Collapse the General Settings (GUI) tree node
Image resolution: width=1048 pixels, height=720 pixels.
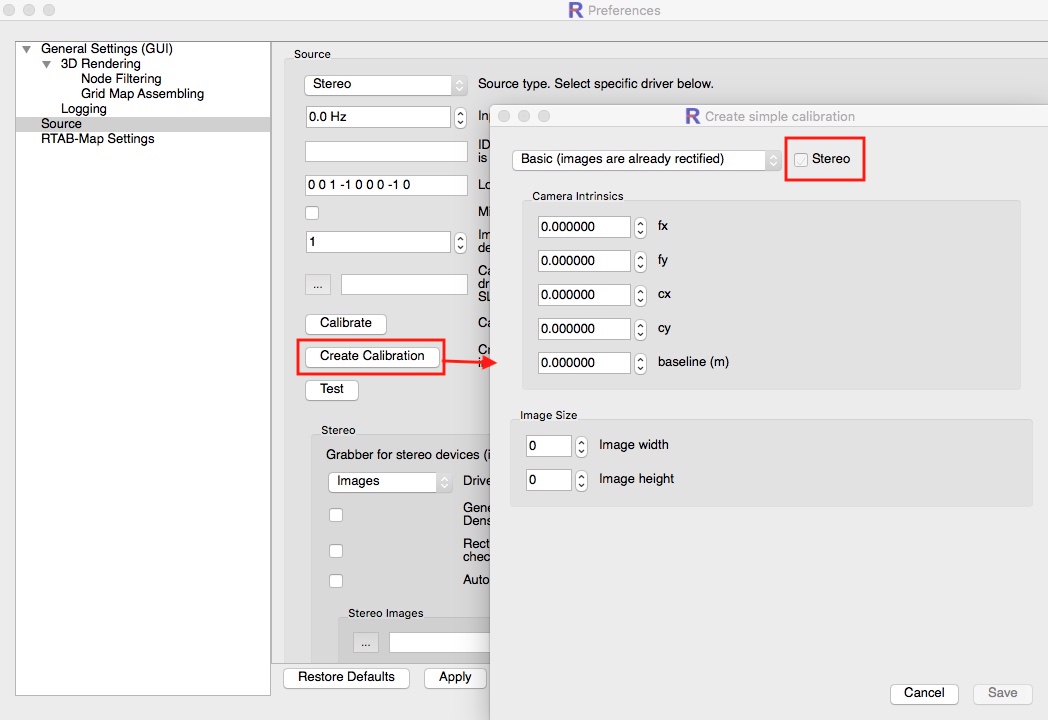pyautogui.click(x=27, y=49)
